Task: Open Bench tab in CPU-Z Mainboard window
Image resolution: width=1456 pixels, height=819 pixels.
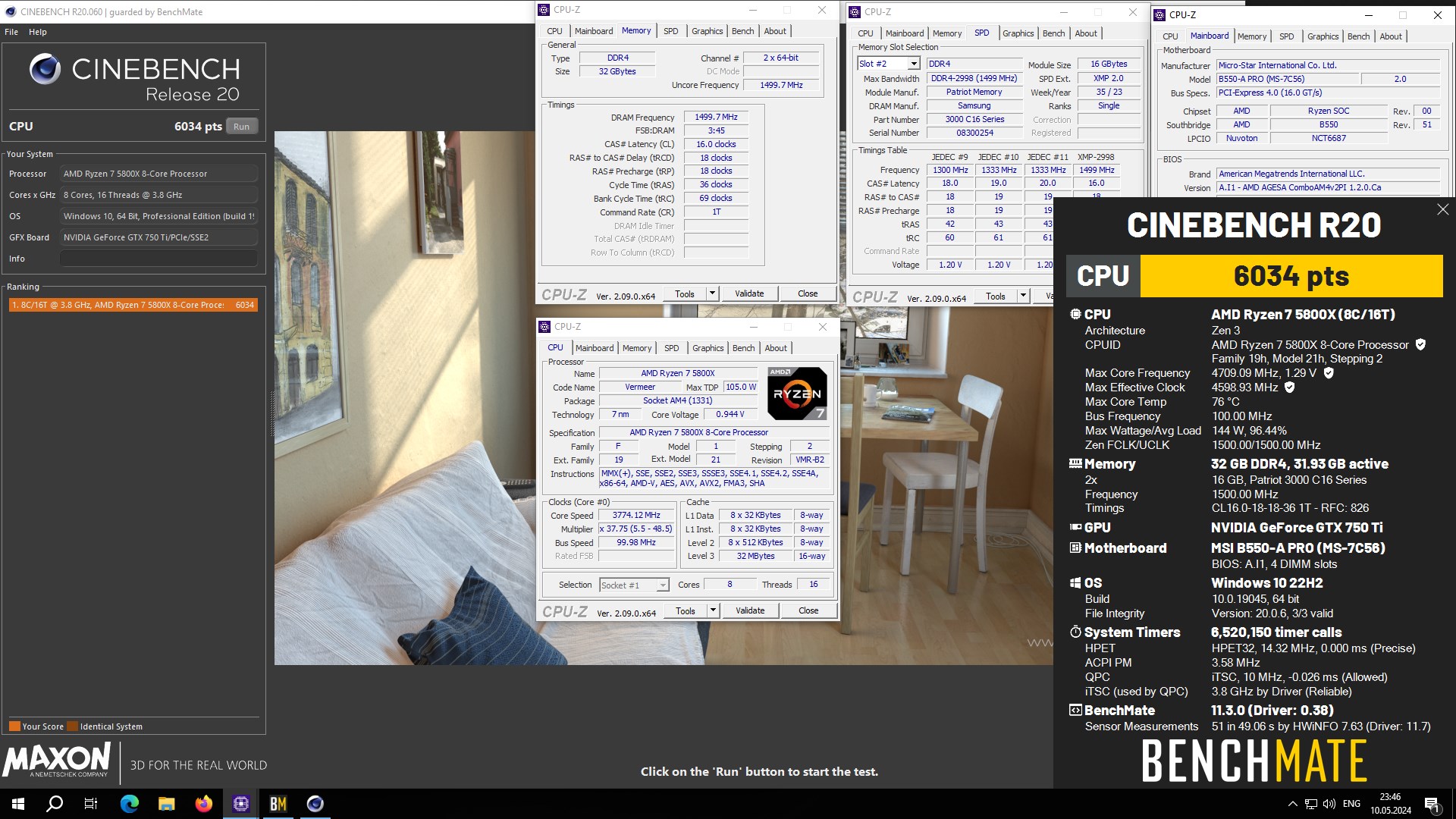Action: click(1359, 36)
